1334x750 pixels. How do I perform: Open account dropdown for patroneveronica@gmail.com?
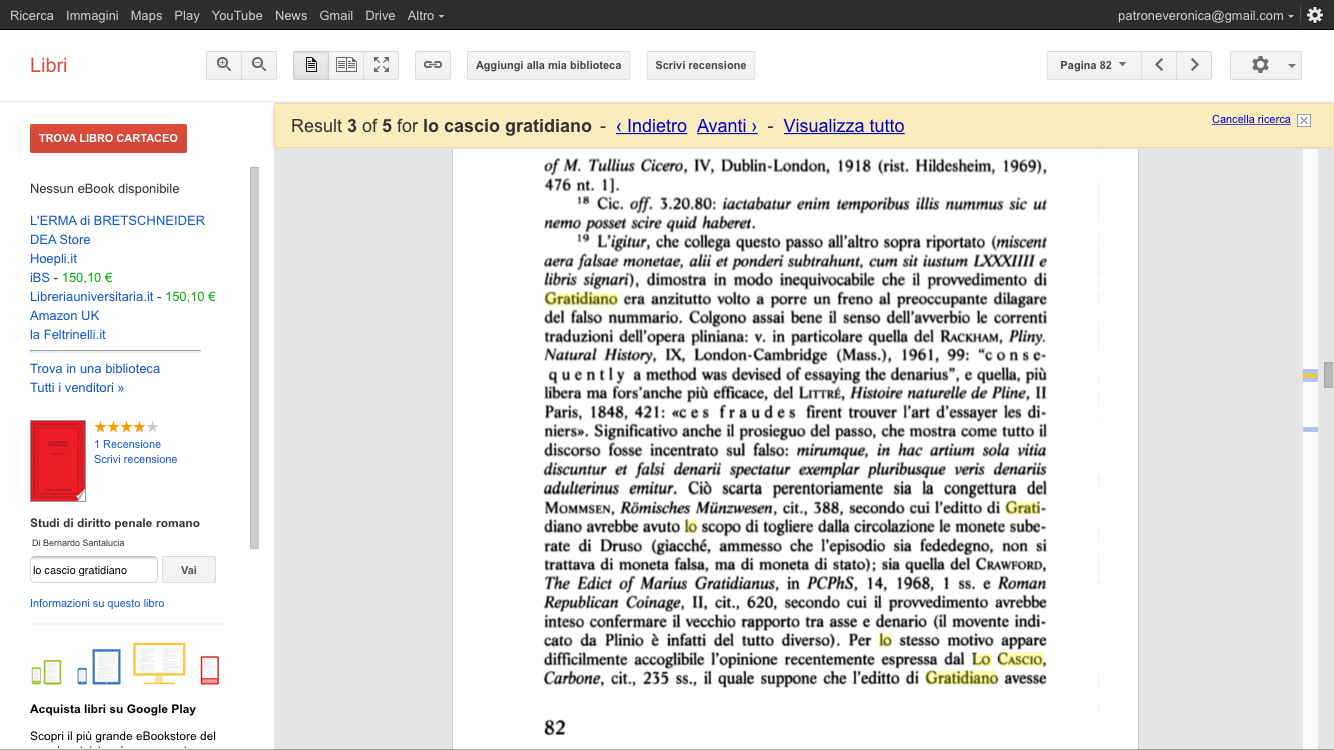click(x=1206, y=15)
